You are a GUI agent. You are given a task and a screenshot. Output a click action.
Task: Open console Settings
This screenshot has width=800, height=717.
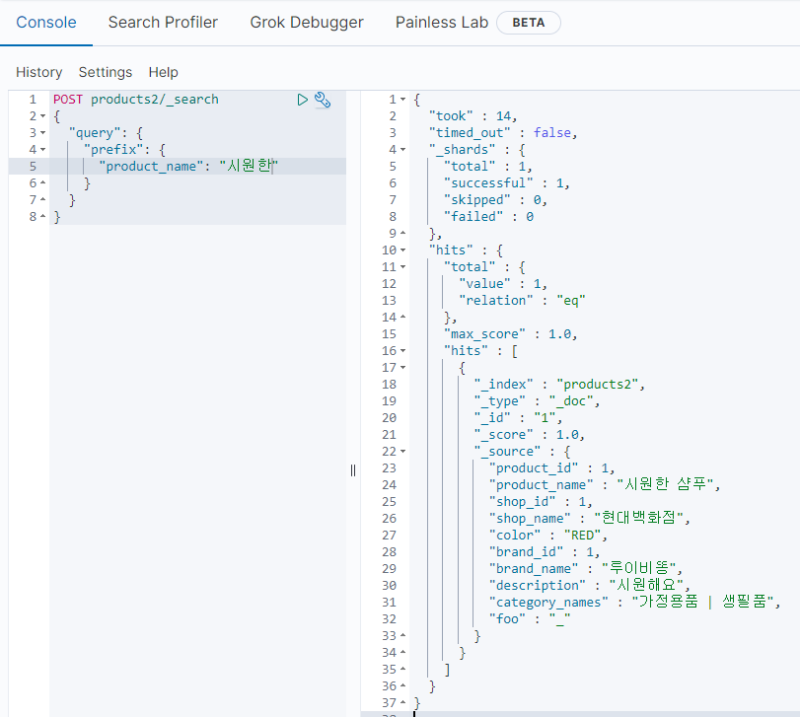pos(105,72)
